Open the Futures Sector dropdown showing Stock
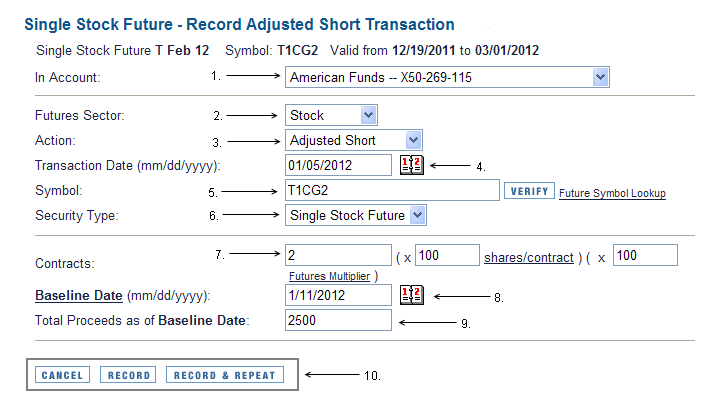The height and width of the screenshot is (408, 715). point(331,115)
